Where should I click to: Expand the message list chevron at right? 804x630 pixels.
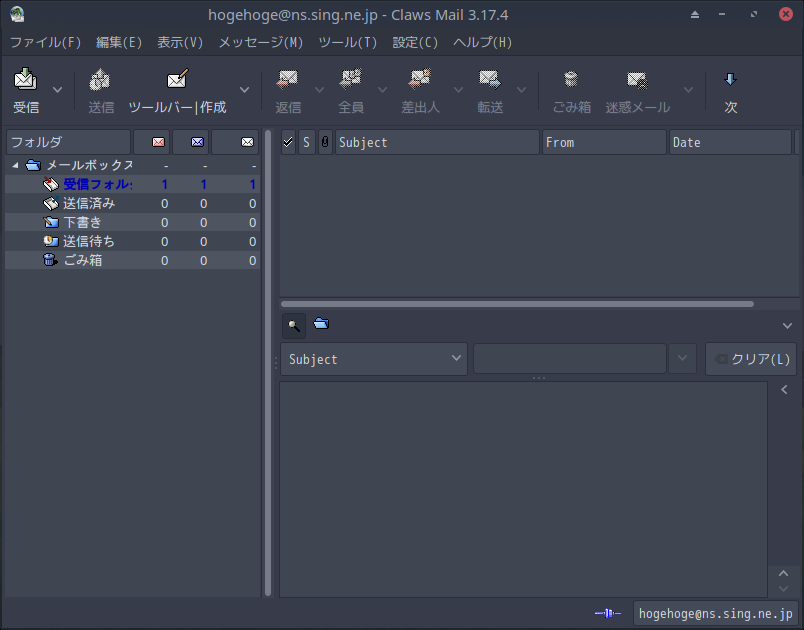point(788,326)
